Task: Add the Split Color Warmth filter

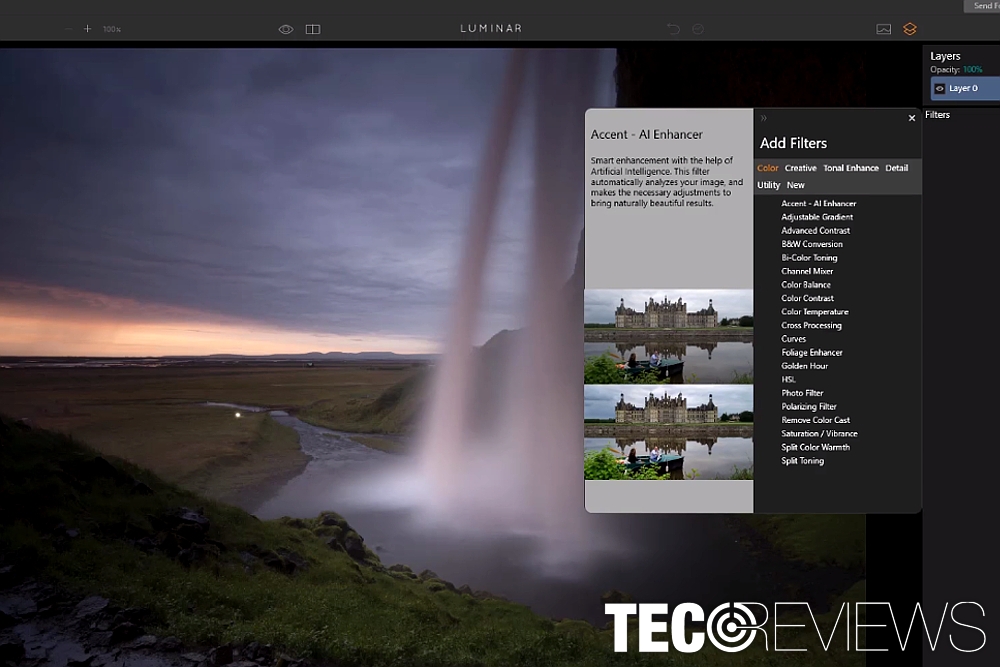Action: coord(816,448)
